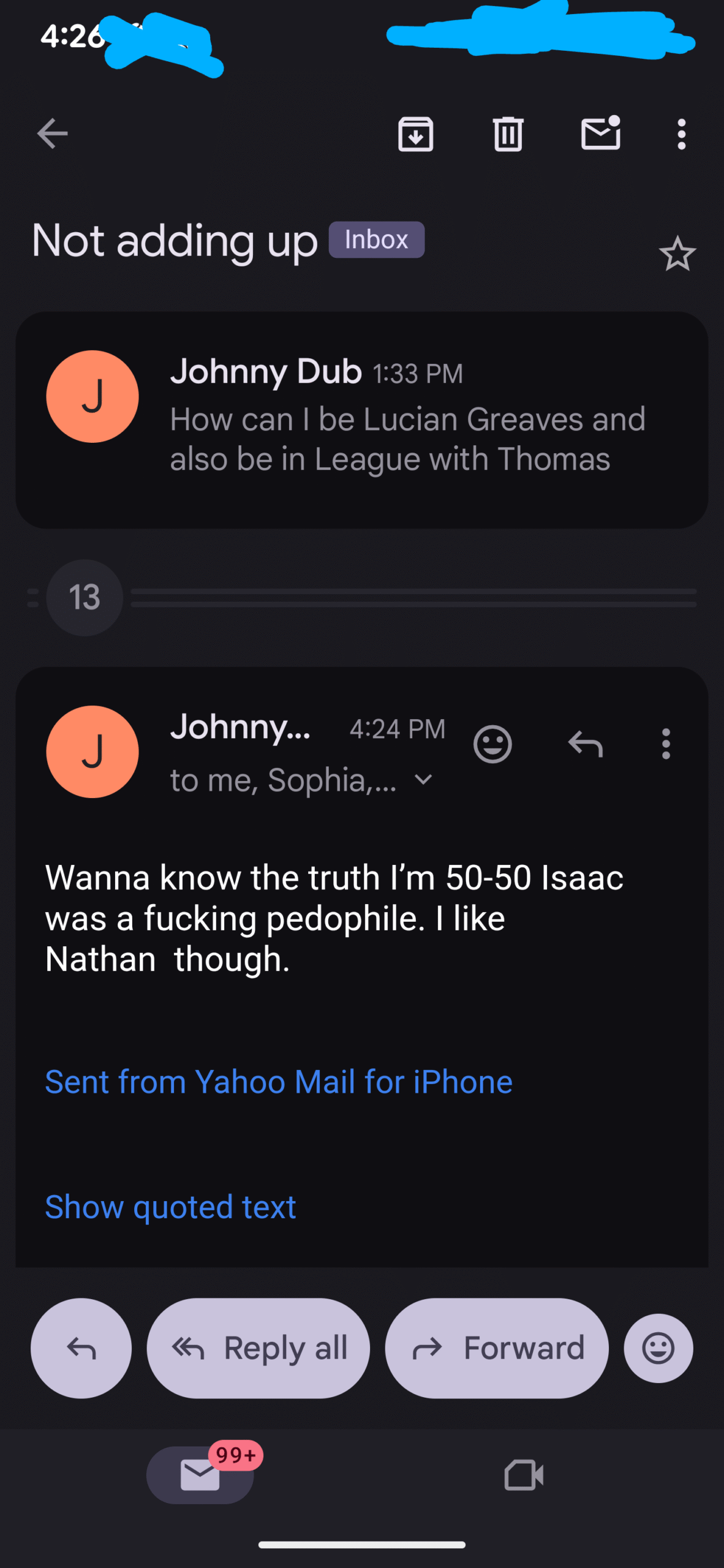
Task: Open the top three-dot overflow menu
Action: coord(681,134)
